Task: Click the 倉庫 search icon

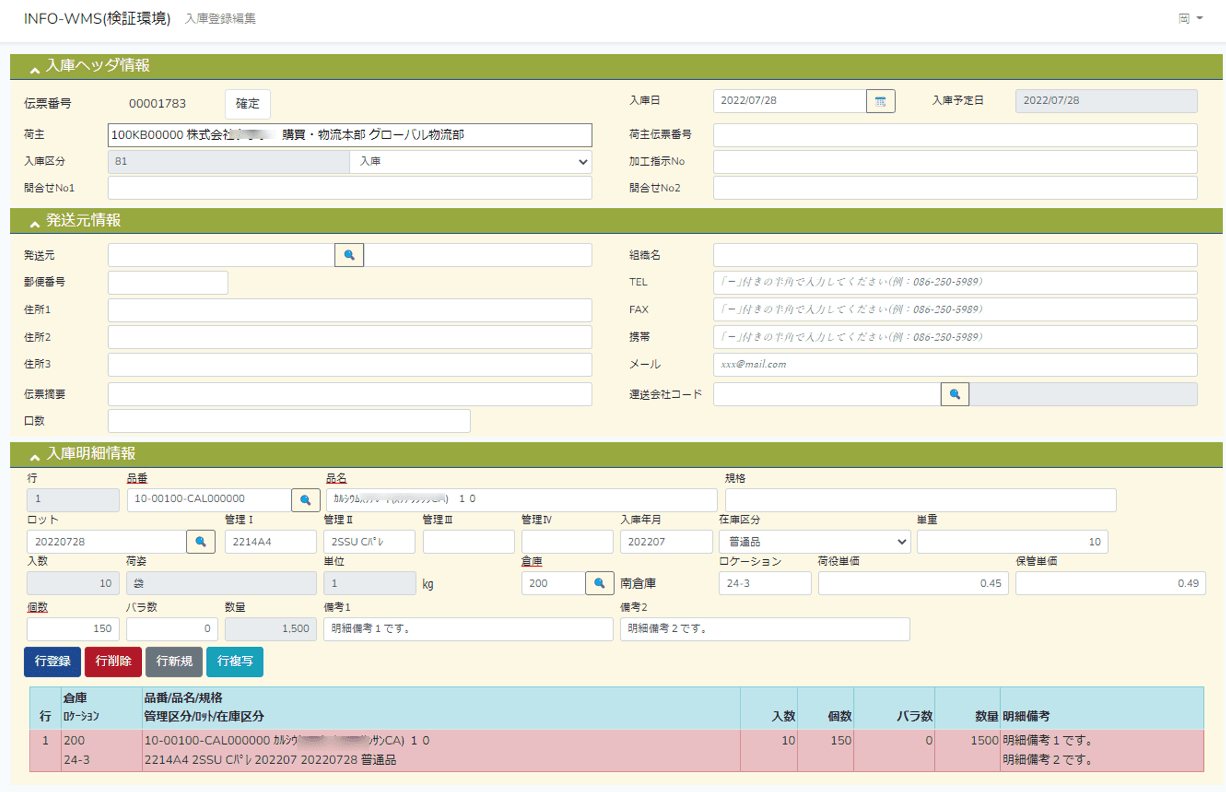Action: [x=599, y=583]
